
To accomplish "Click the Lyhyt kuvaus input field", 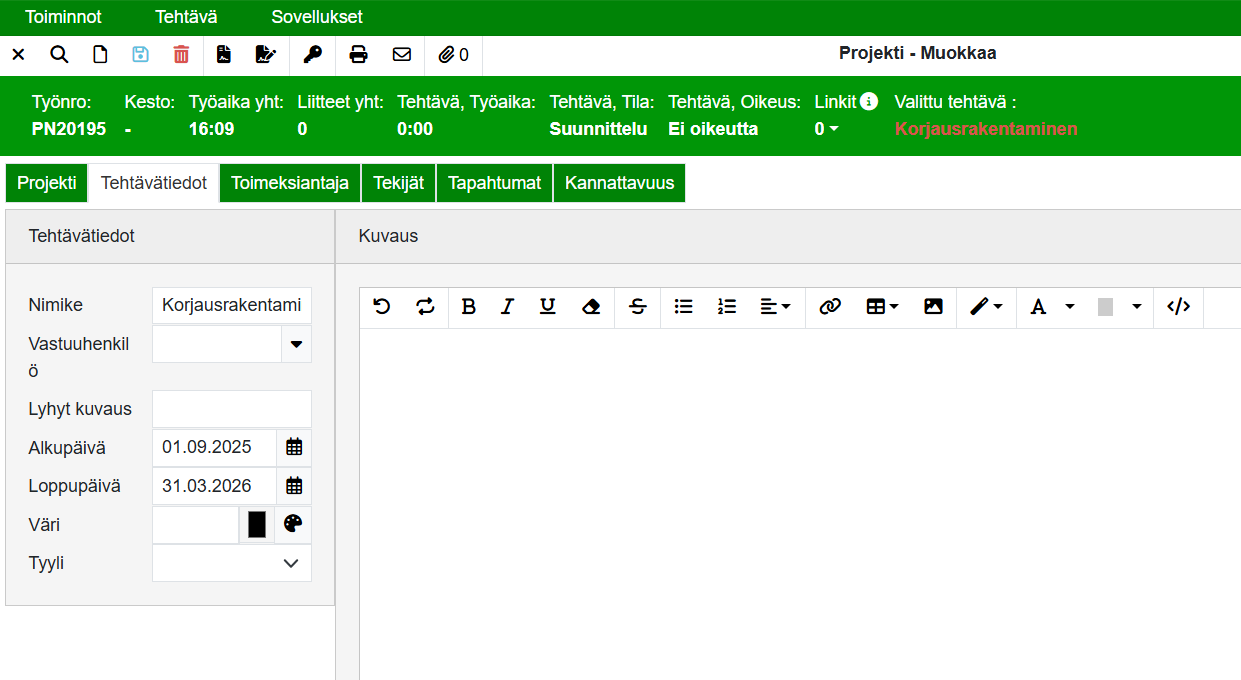I will 232,409.
